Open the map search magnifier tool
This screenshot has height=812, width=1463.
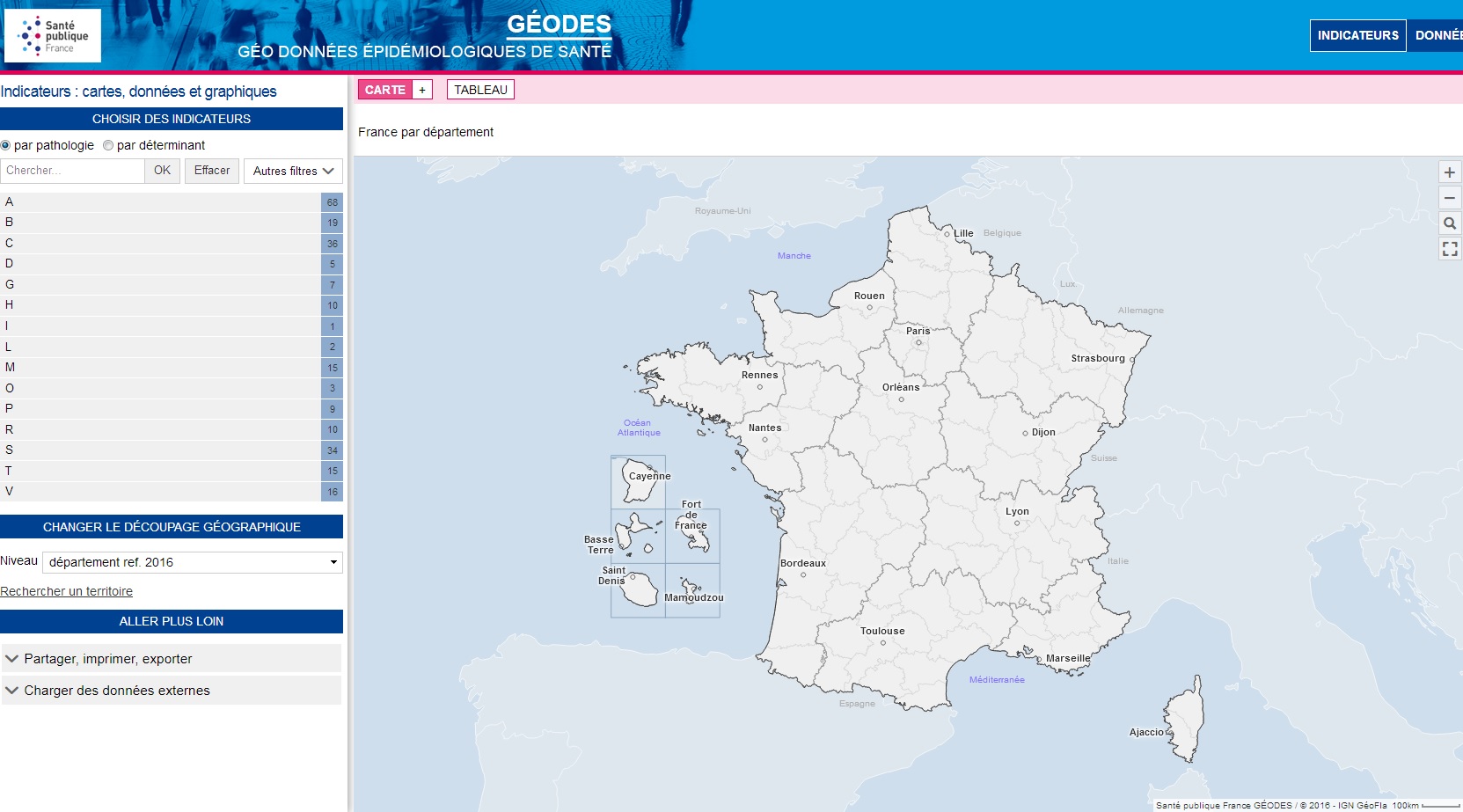coord(1450,223)
